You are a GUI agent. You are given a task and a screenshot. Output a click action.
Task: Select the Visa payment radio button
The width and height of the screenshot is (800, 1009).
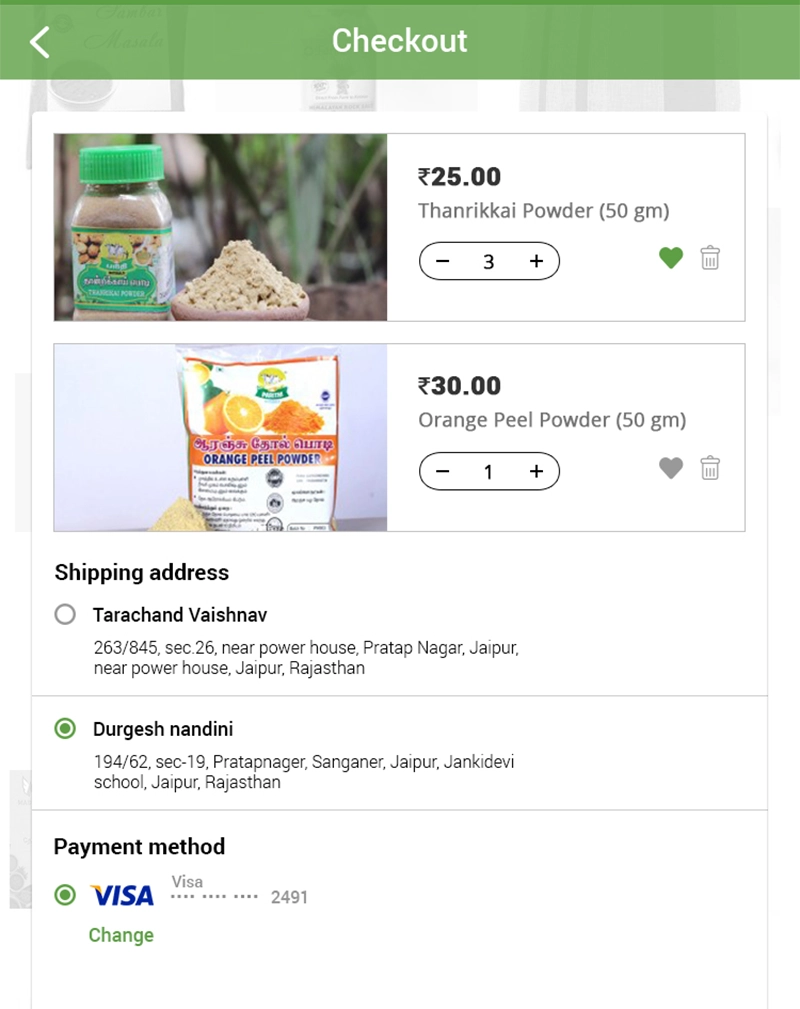click(65, 895)
